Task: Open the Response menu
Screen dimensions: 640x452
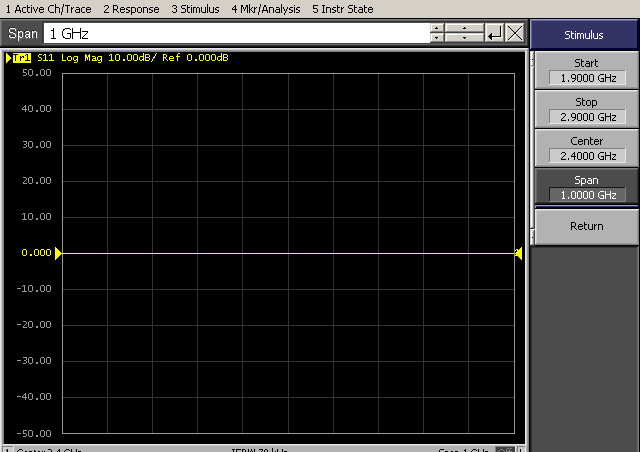Action: 131,9
